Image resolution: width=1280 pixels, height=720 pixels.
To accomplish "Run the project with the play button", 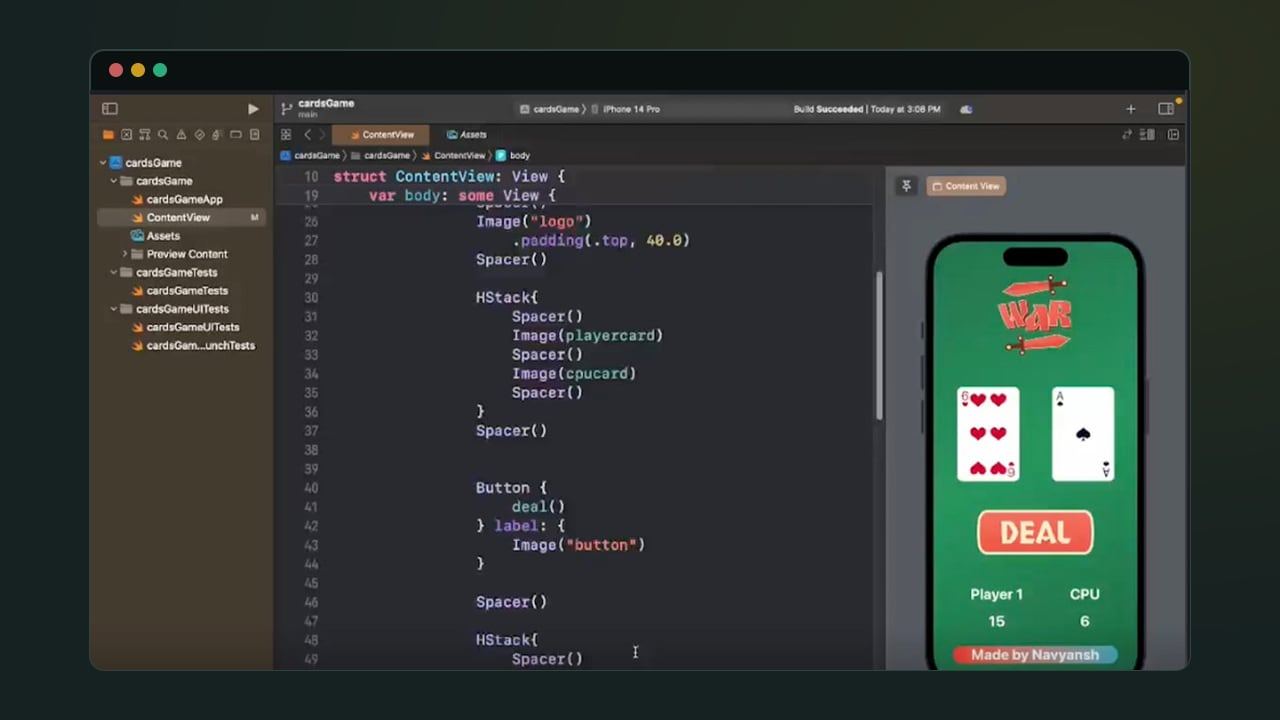I will [x=253, y=109].
